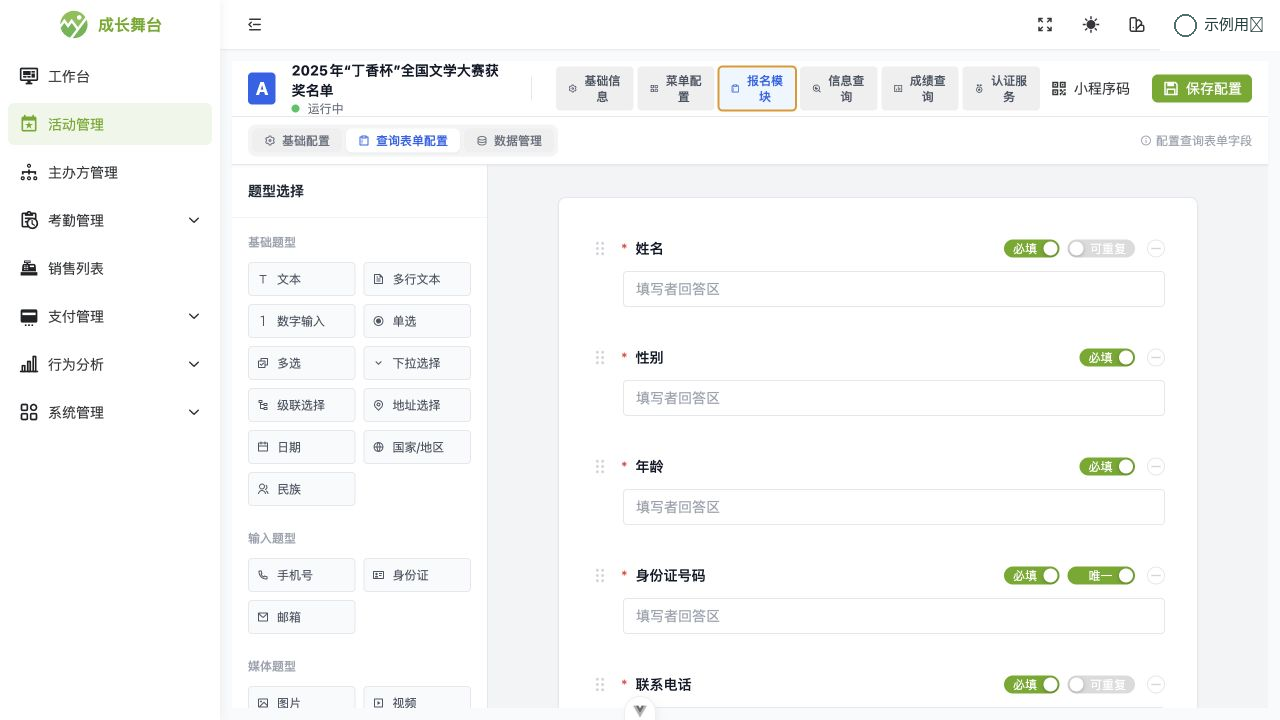This screenshot has width=1280, height=720.
Task: Add a 国家/地区 question type
Action: tap(417, 447)
